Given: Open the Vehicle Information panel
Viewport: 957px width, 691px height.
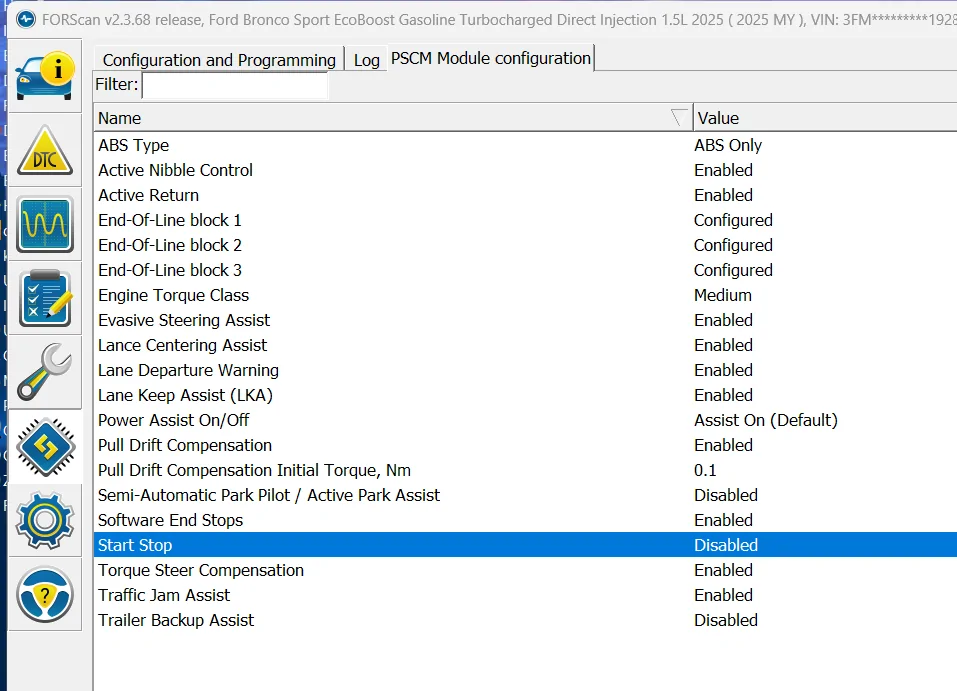Looking at the screenshot, I should click(x=46, y=75).
